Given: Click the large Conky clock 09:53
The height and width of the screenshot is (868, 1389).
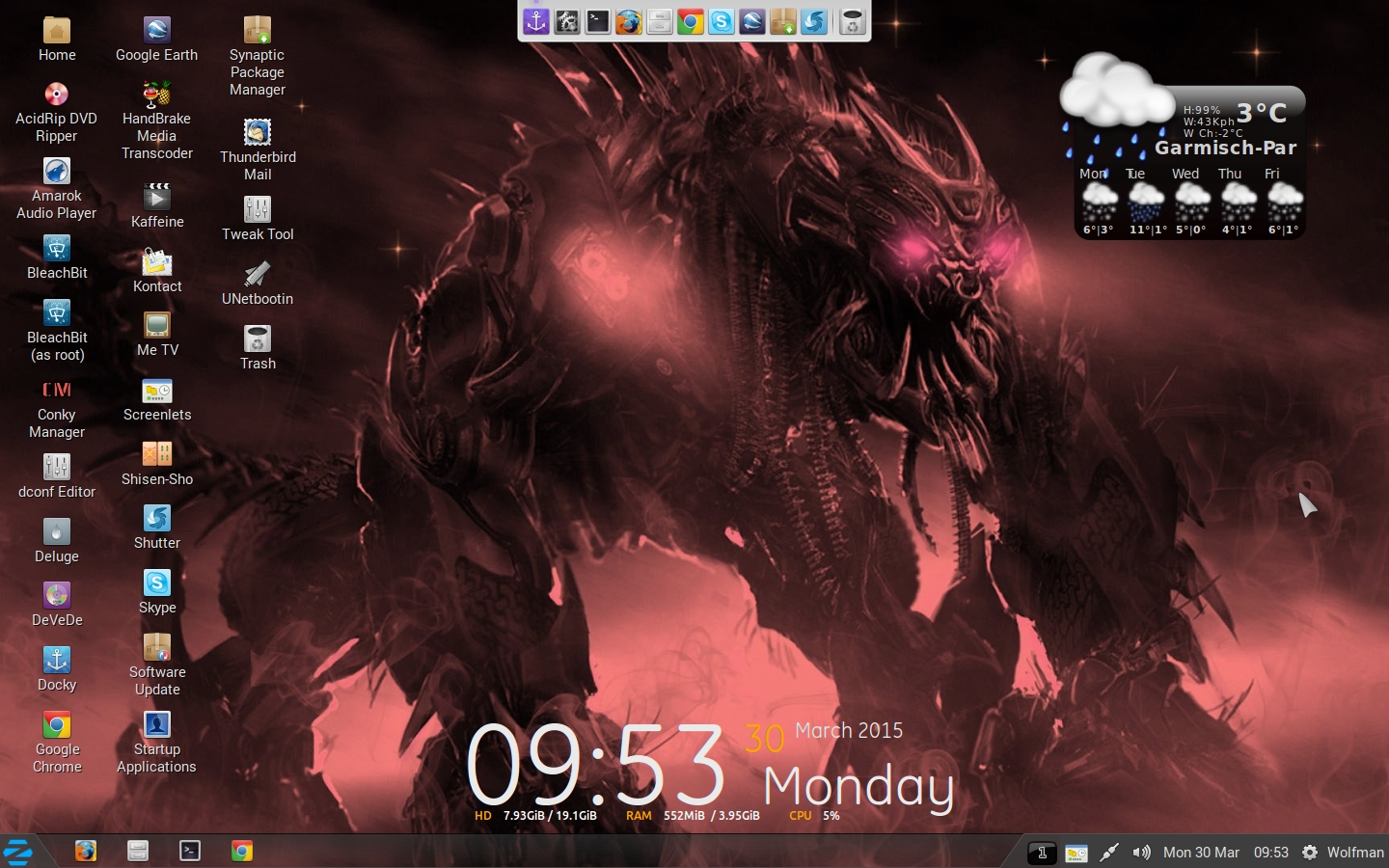Looking at the screenshot, I should pos(595,765).
